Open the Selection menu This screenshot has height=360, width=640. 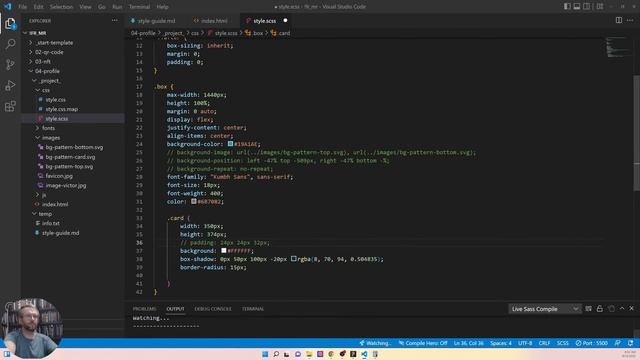click(61, 7)
